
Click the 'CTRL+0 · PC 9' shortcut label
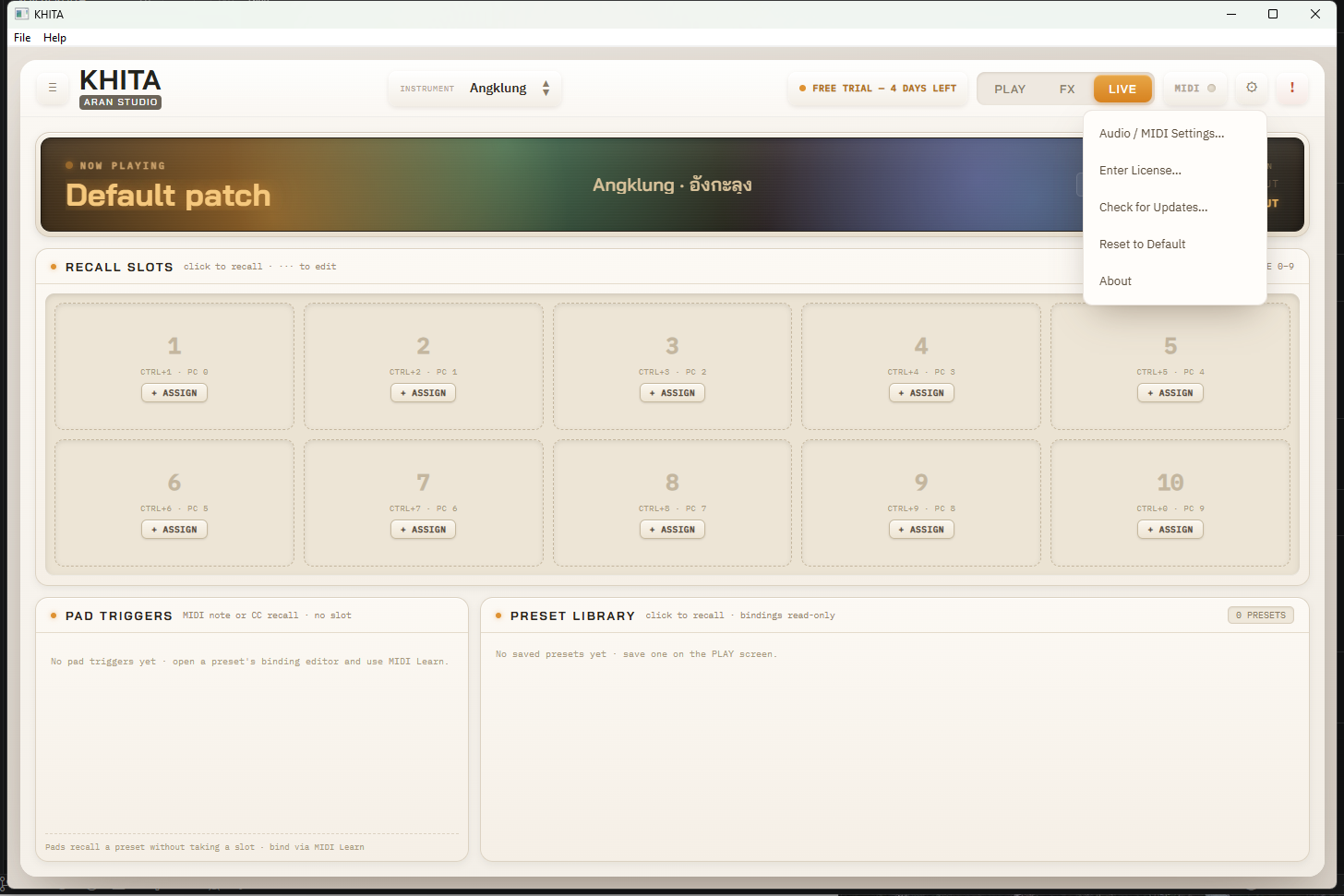pos(1170,508)
